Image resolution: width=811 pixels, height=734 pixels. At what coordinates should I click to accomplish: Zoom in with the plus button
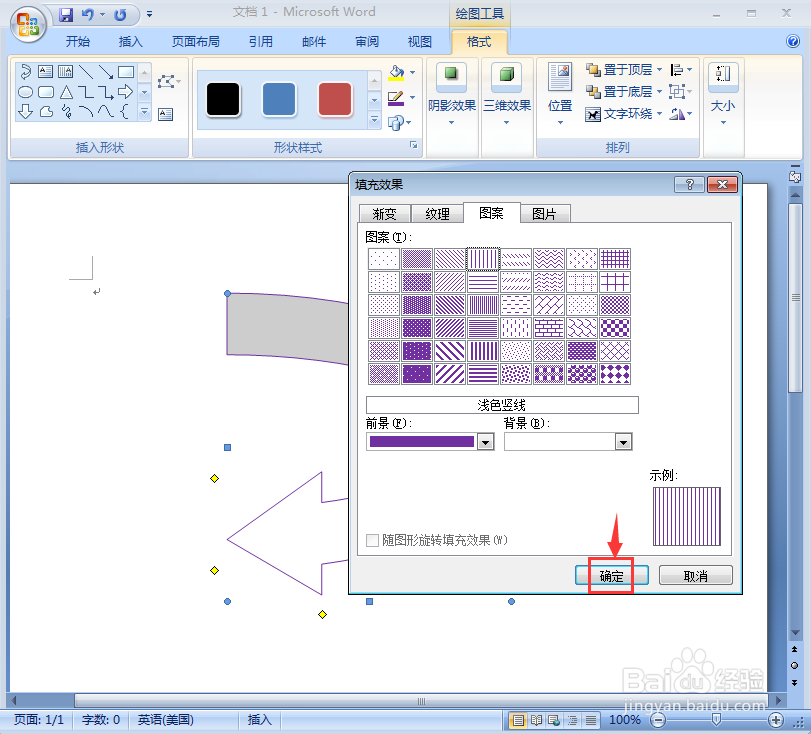[x=775, y=720]
